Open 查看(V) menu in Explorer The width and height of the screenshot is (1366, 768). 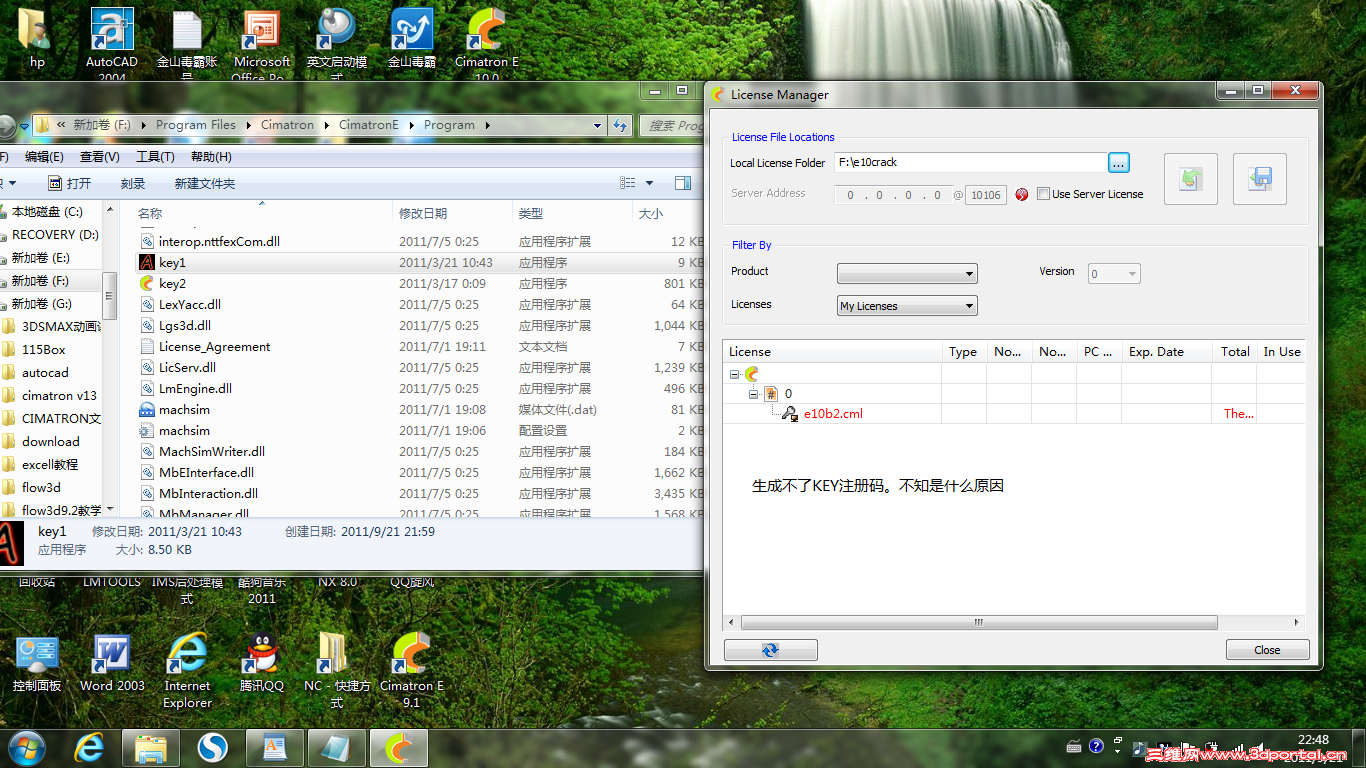click(x=99, y=157)
